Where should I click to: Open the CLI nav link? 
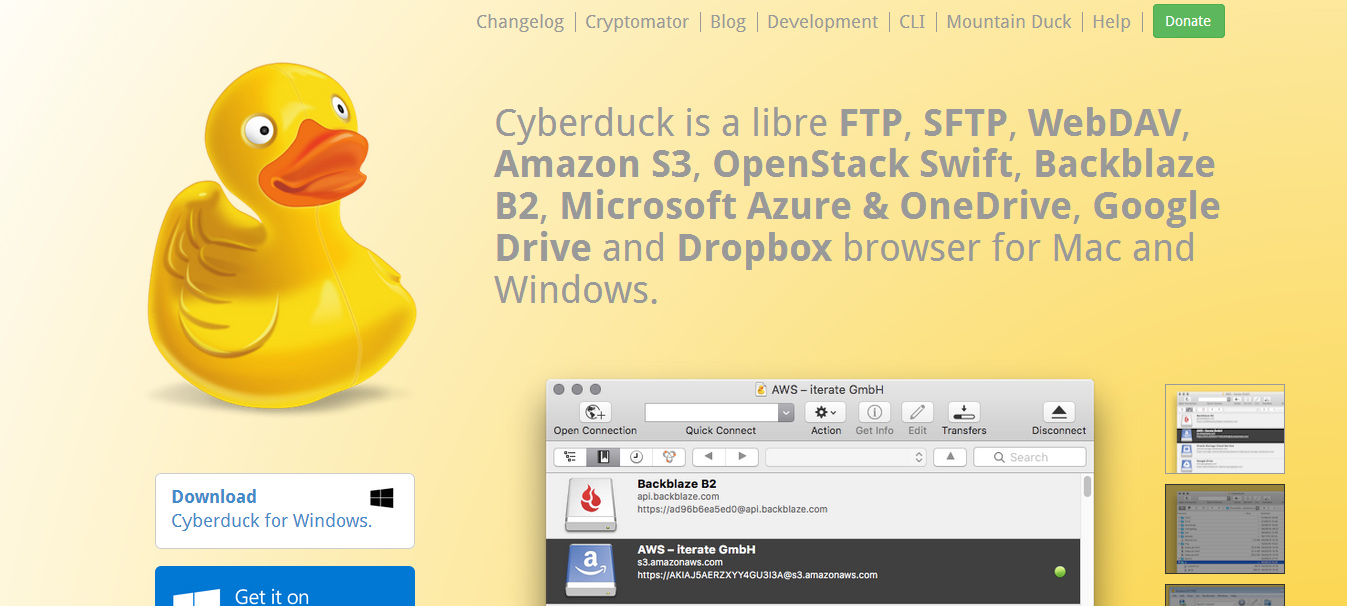[x=912, y=21]
